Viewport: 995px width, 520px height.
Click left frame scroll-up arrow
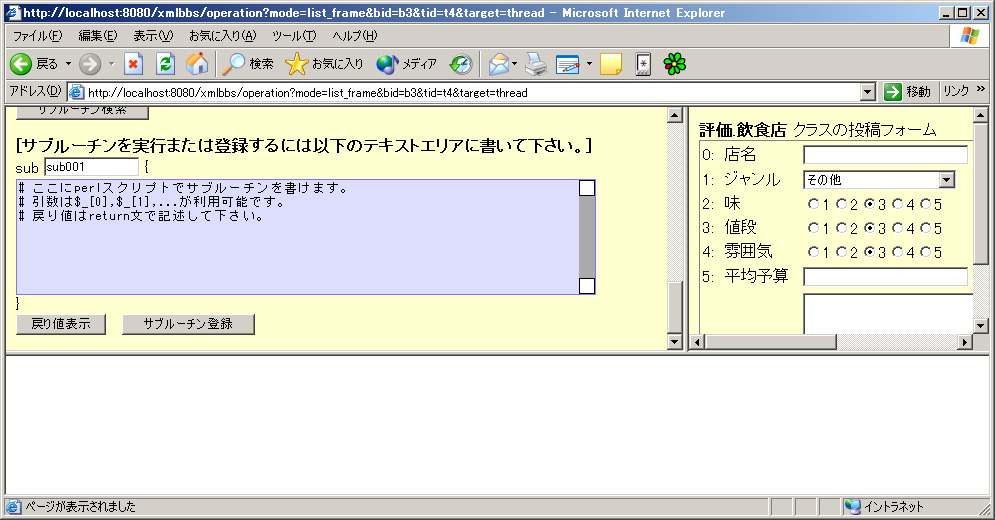[675, 116]
